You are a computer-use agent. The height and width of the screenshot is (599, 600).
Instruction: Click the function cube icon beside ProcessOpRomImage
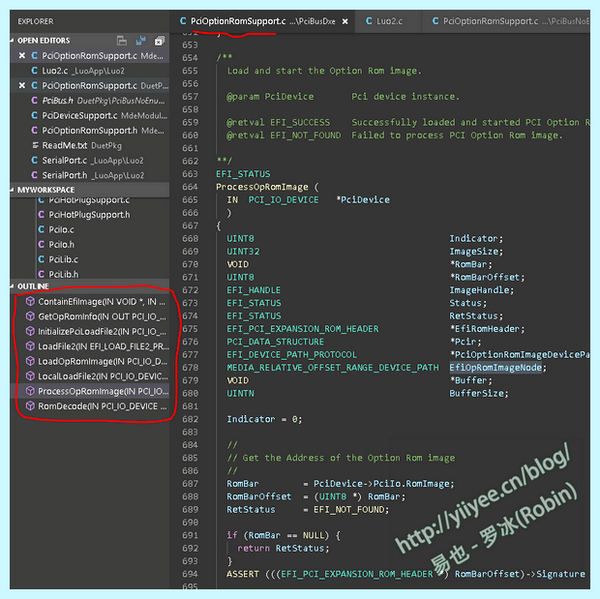(x=30, y=391)
